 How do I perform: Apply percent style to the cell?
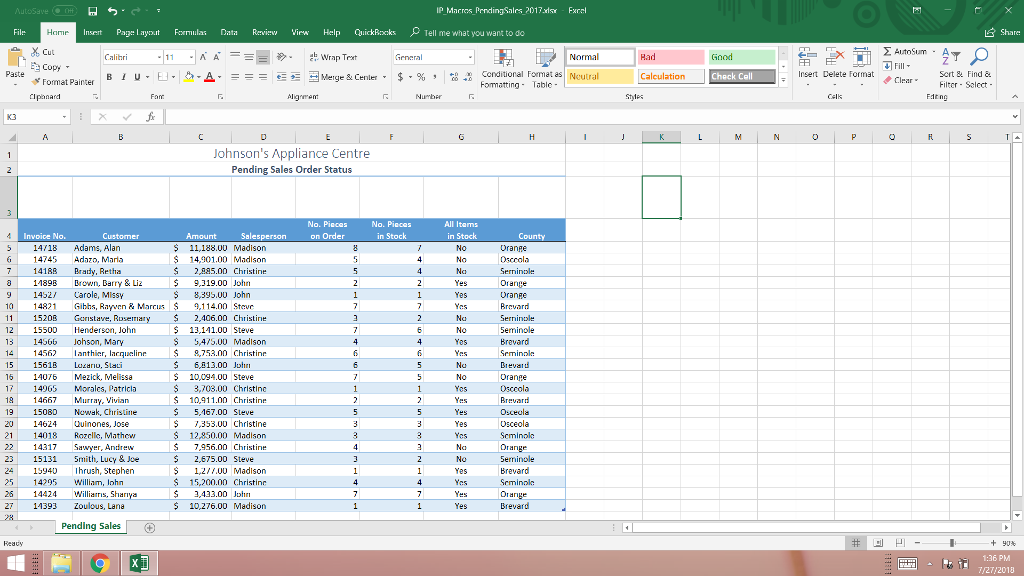pos(421,77)
